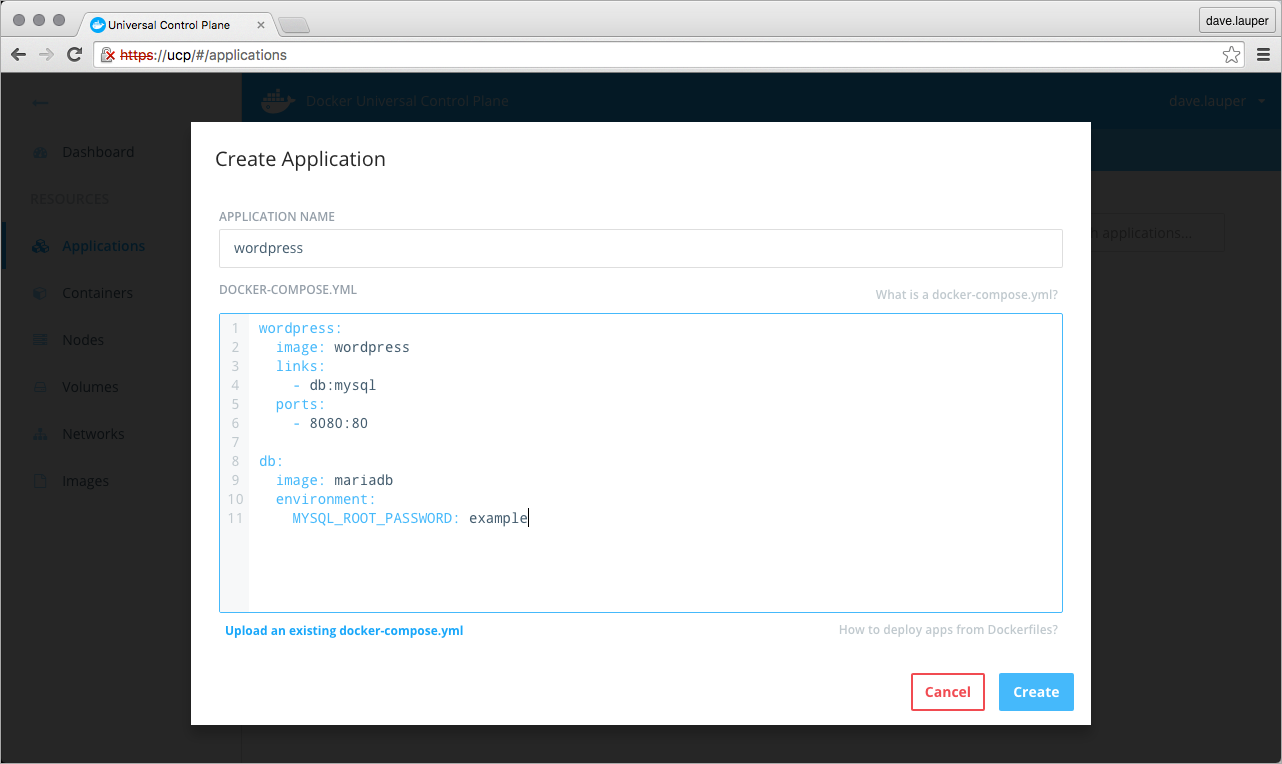Open What is a docker-compose.yml help link
1282x764 pixels.
click(966, 295)
